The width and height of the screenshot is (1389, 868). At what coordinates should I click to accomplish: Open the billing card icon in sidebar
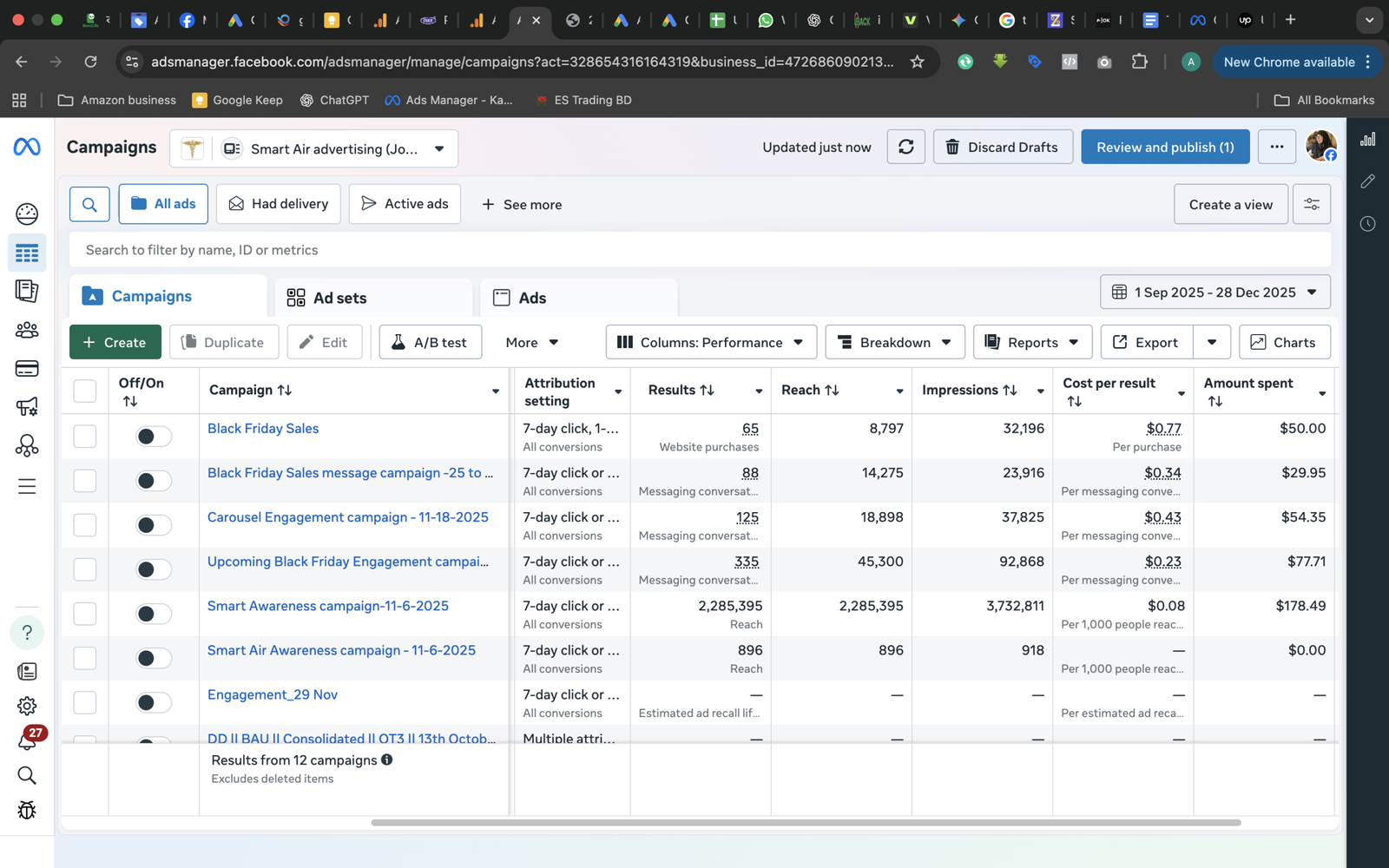tap(27, 369)
